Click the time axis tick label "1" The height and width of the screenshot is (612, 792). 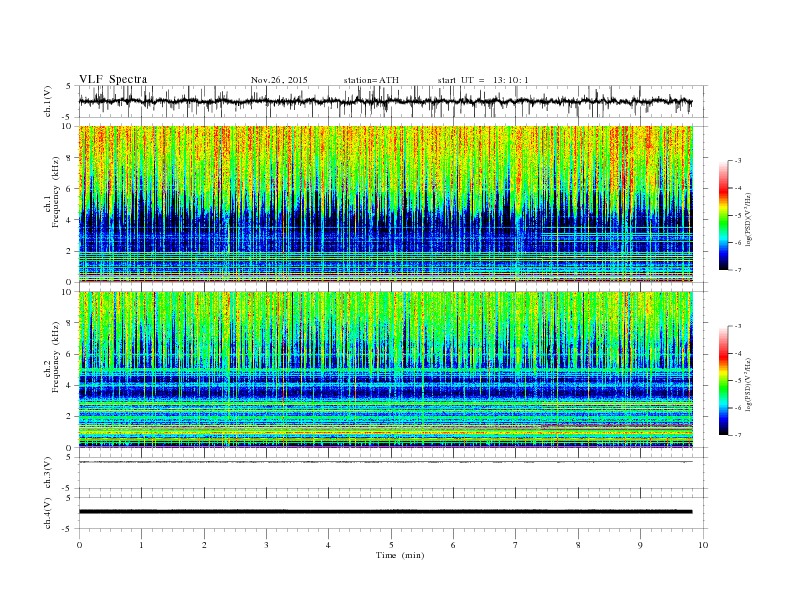coord(141,545)
